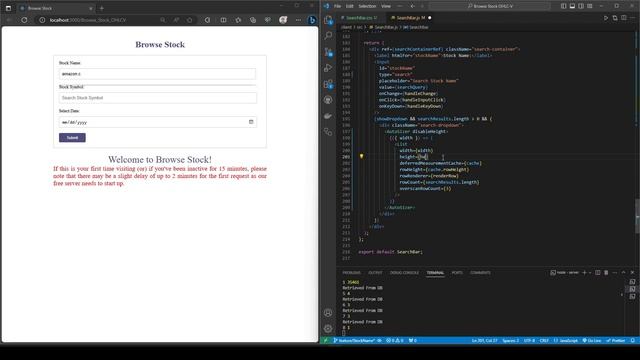Go back with the VS Code navigation arrow

click(413, 6)
